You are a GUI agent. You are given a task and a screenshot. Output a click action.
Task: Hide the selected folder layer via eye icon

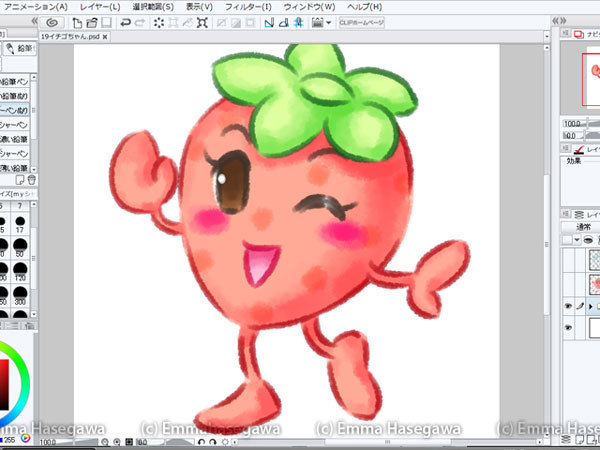point(568,306)
